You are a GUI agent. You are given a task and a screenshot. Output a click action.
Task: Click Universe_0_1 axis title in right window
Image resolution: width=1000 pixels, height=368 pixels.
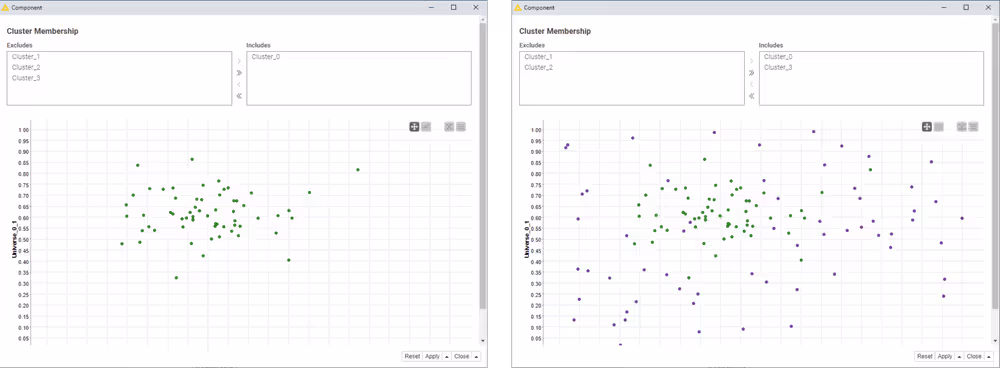[526, 239]
